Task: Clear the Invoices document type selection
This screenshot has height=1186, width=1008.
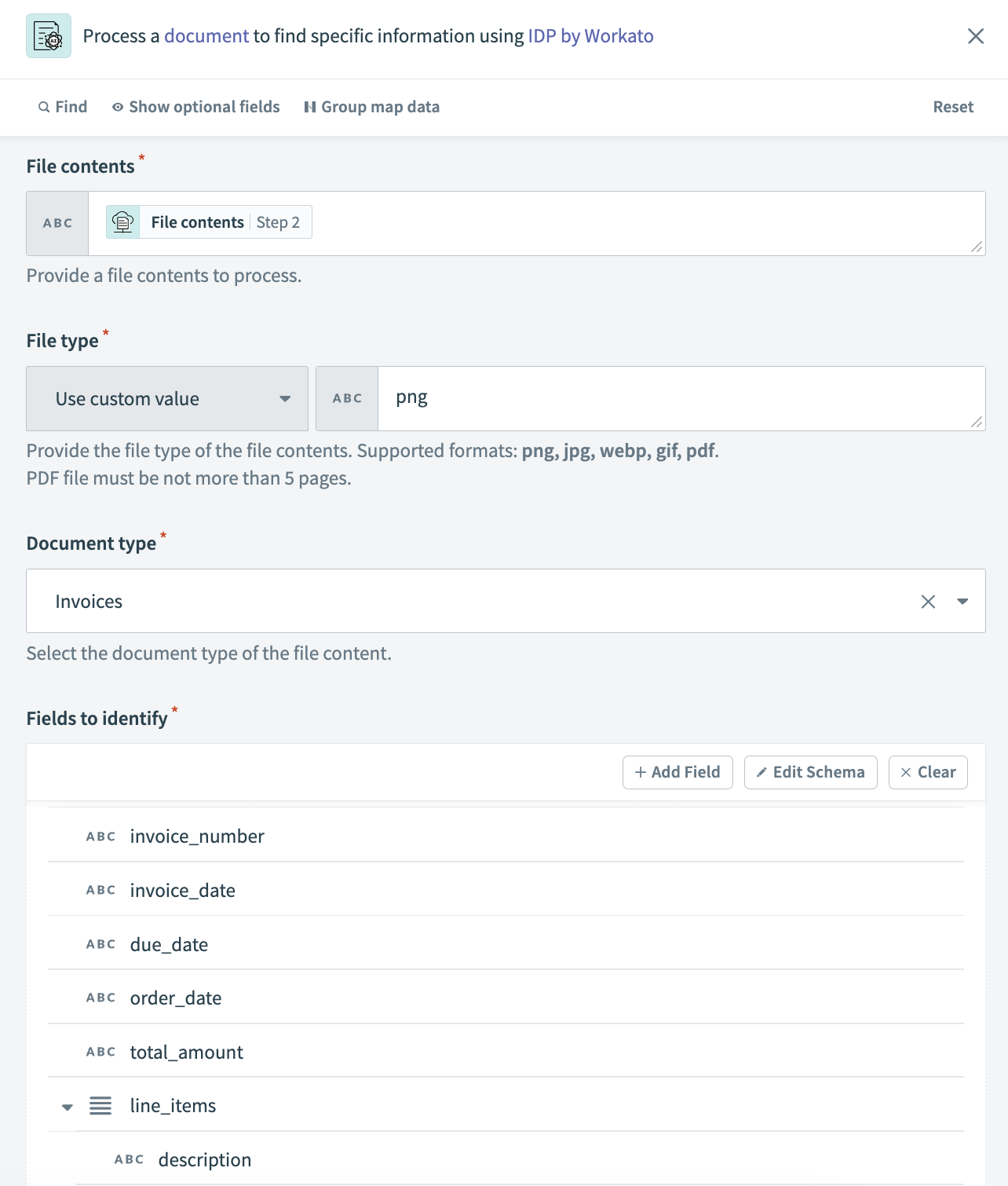Action: pos(928,601)
